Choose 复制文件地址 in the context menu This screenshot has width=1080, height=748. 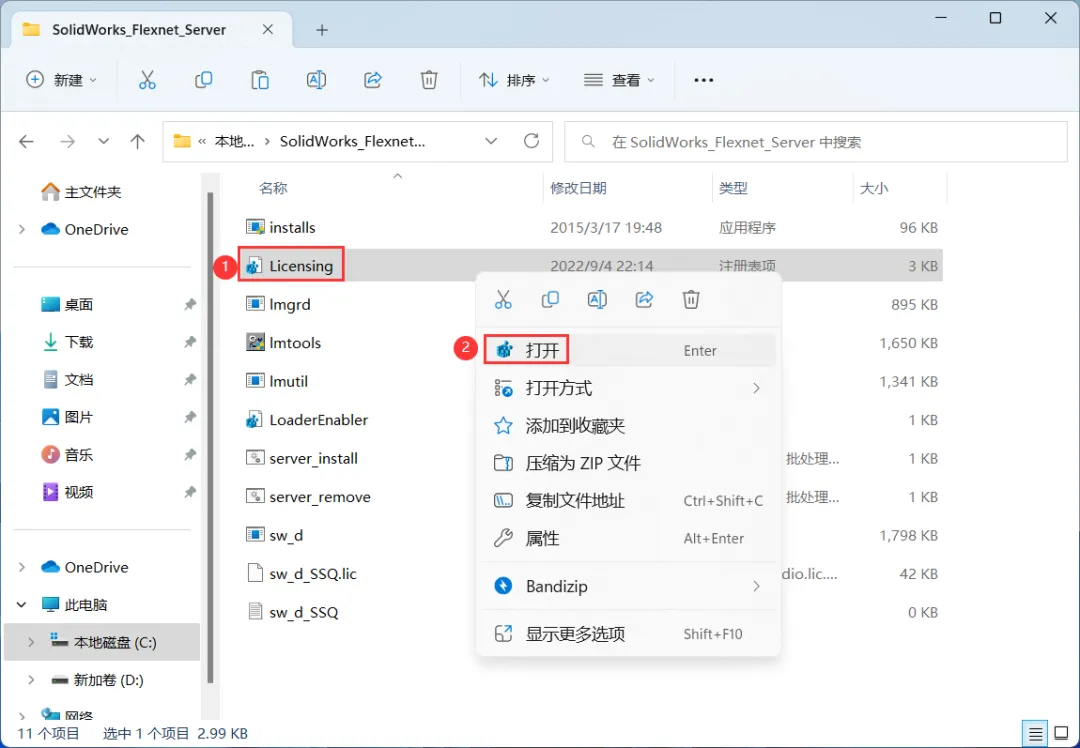628,501
